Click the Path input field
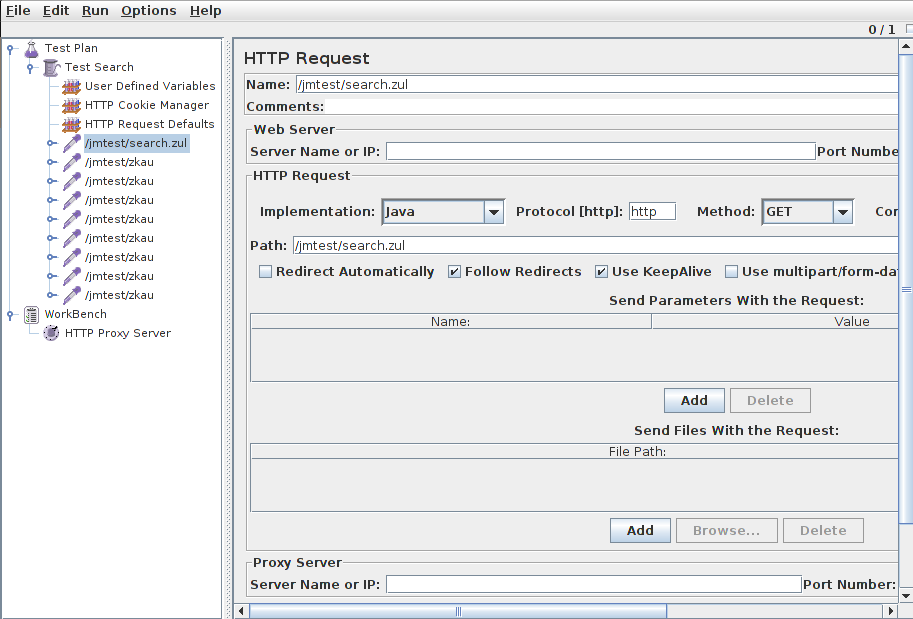913x619 pixels. point(595,246)
